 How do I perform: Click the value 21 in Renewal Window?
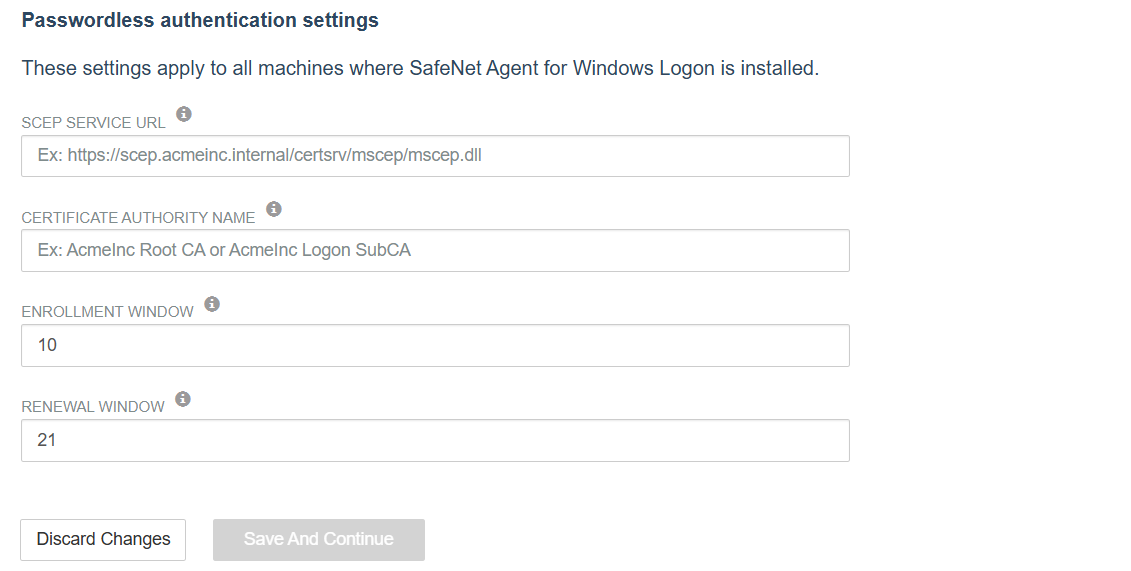47,441
